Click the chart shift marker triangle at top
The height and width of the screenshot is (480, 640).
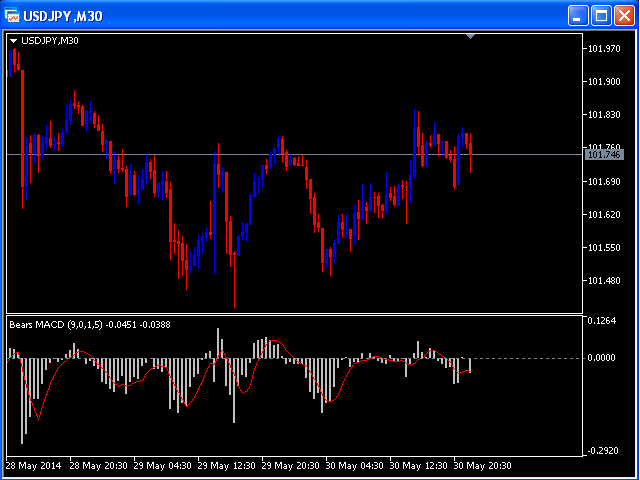pyautogui.click(x=471, y=37)
